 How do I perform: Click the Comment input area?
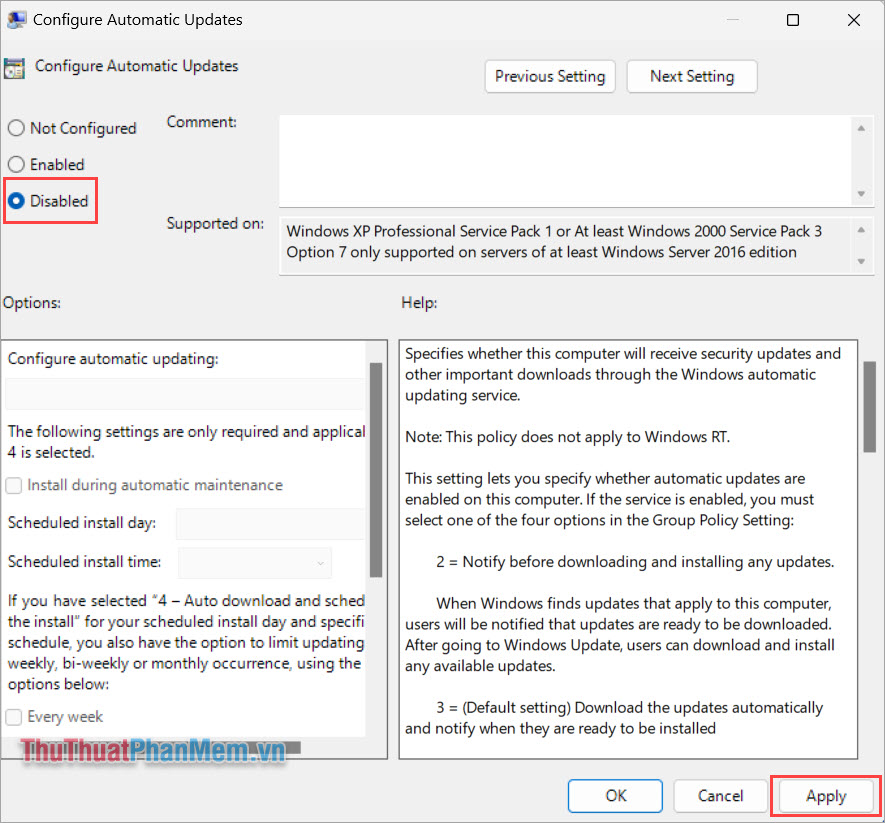pos(560,160)
